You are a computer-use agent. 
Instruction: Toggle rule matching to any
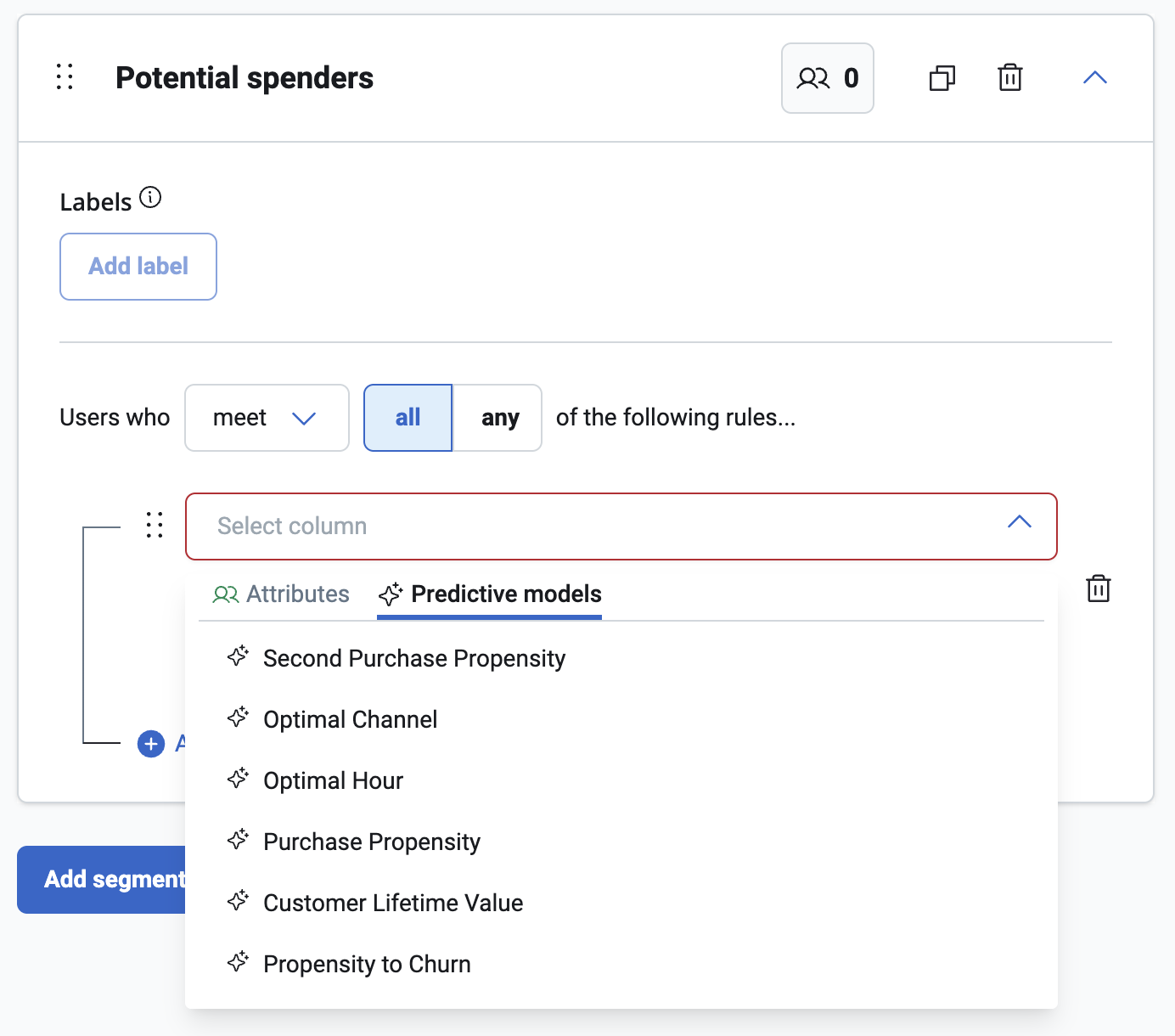click(x=498, y=418)
